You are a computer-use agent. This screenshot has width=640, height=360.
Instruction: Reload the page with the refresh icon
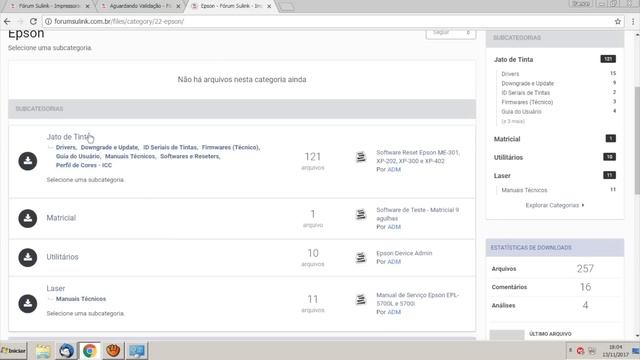pos(33,21)
